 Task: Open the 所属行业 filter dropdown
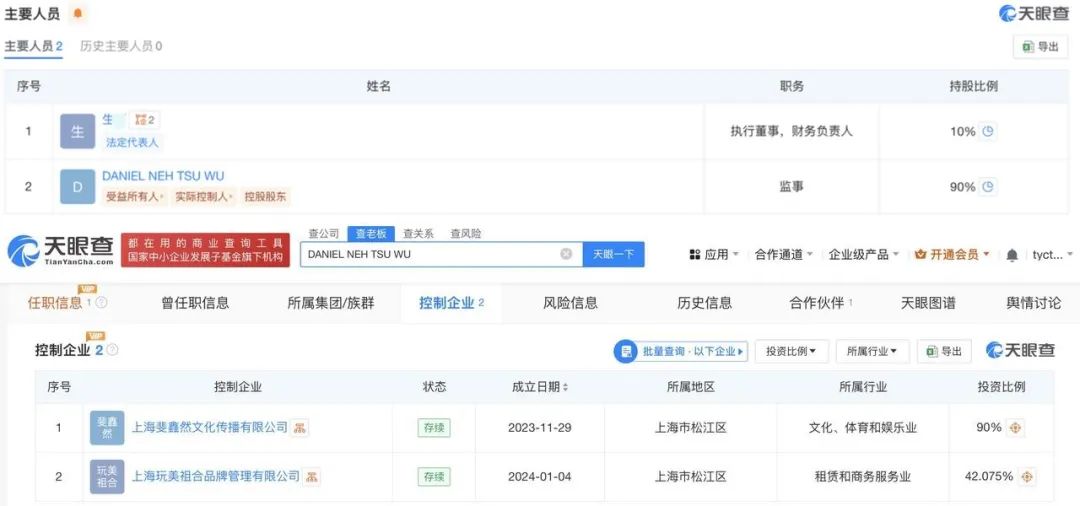coord(873,351)
